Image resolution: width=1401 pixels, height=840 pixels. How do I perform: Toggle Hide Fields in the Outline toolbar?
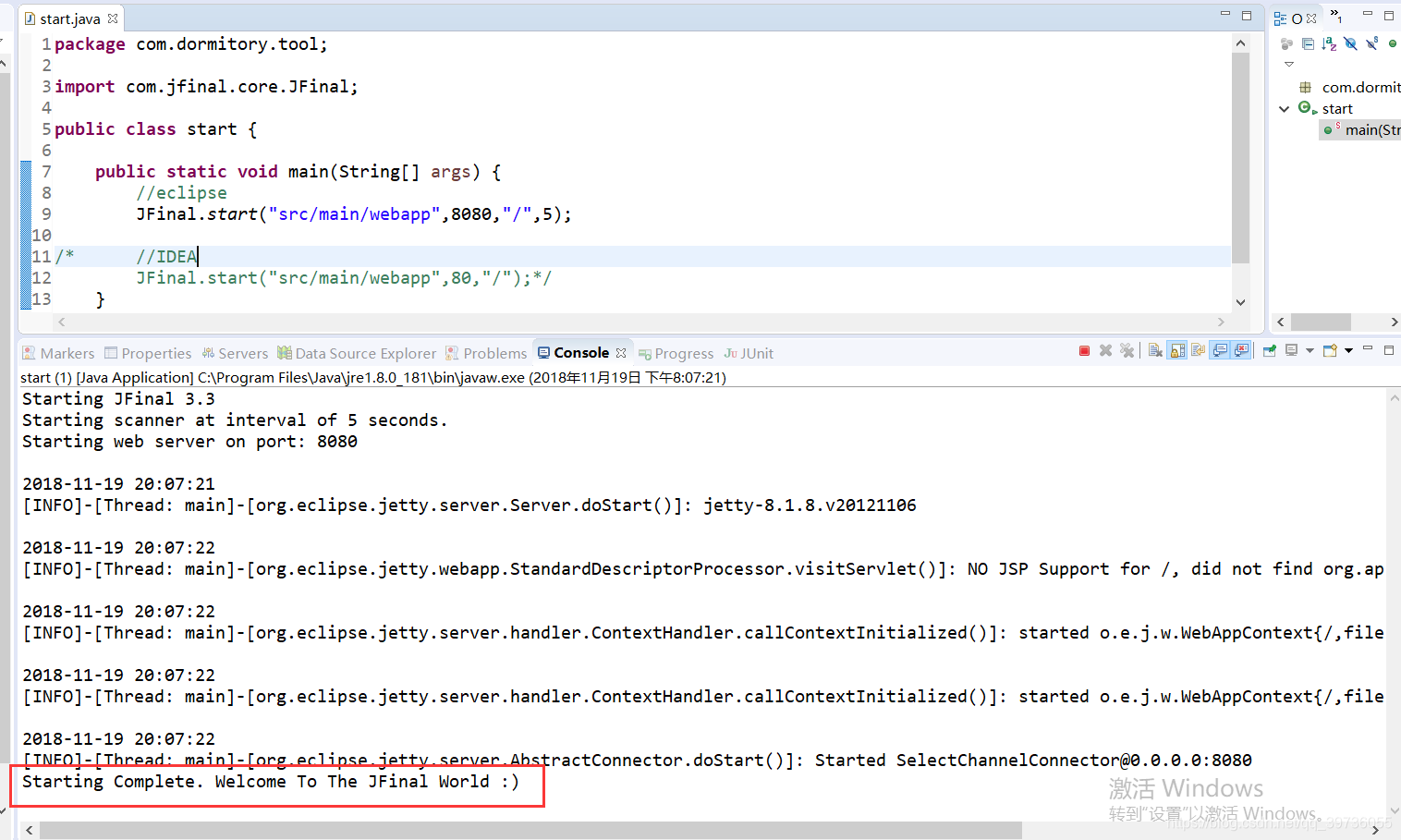coord(1350,43)
